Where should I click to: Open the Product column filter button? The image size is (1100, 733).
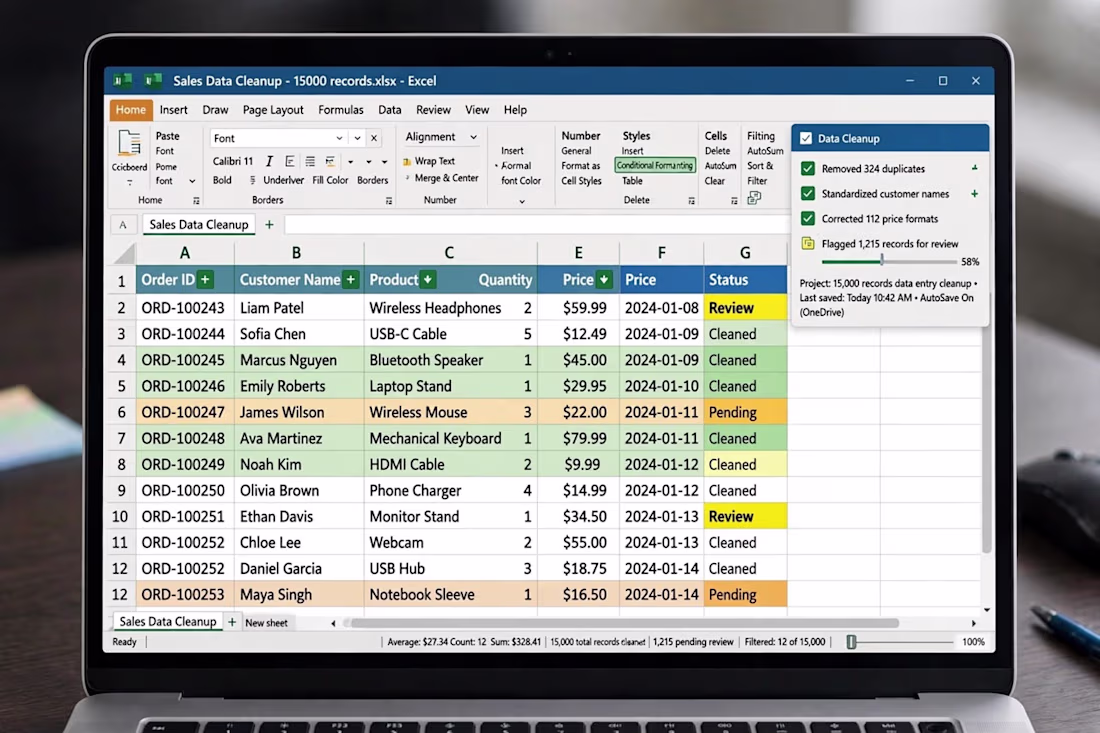click(427, 279)
